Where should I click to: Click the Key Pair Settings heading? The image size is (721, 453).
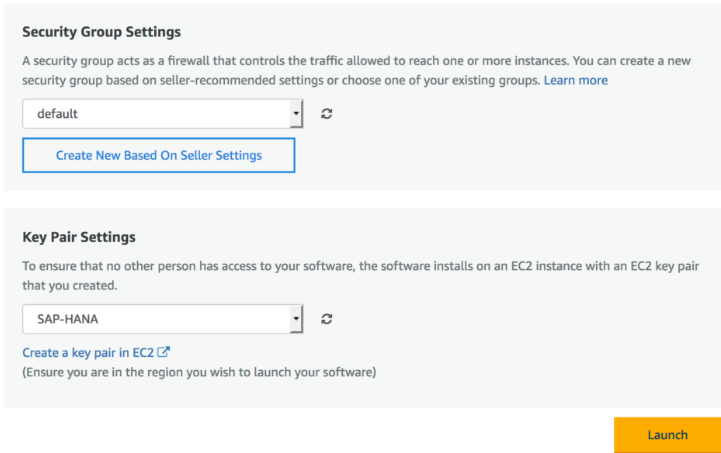[x=79, y=237]
